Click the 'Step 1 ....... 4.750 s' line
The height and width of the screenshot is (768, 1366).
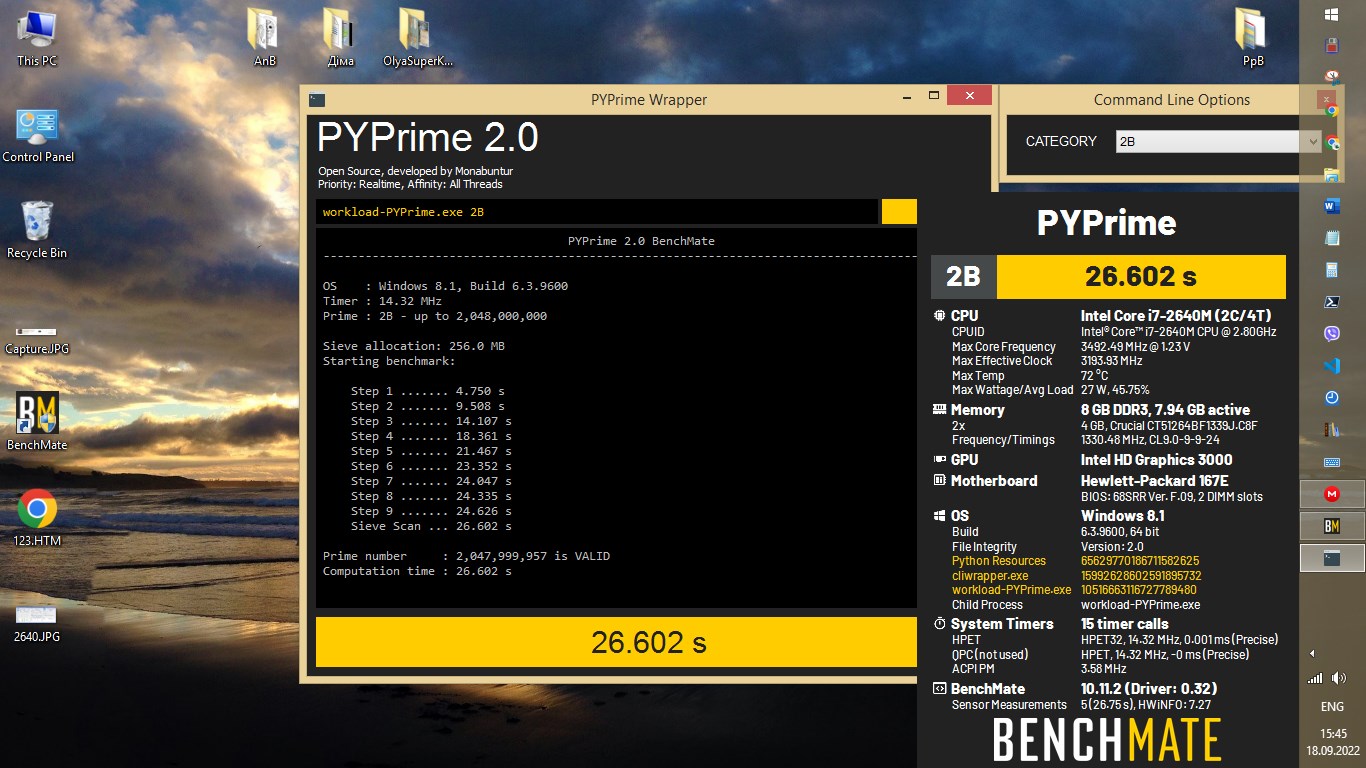pos(427,391)
